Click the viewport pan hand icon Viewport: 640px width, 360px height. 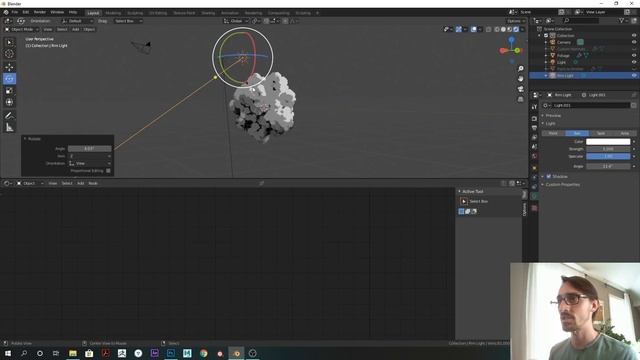(x=520, y=79)
